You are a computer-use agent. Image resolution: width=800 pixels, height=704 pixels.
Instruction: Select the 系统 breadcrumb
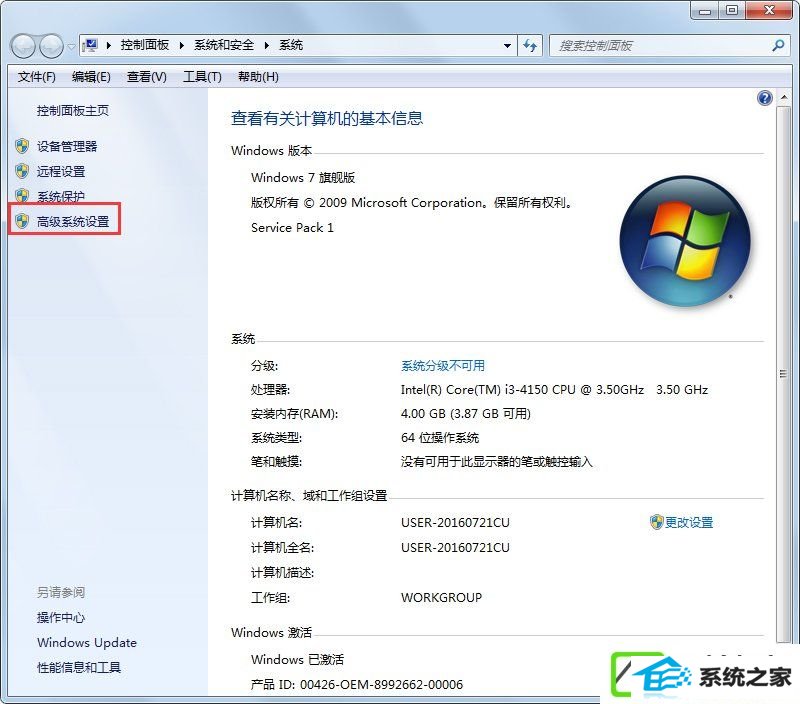[291, 45]
